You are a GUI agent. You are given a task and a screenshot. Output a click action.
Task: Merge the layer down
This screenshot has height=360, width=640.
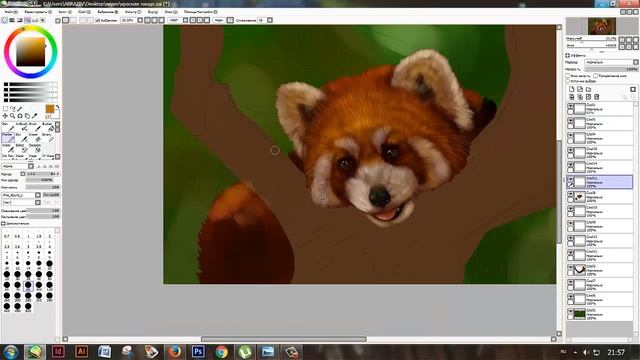580,97
